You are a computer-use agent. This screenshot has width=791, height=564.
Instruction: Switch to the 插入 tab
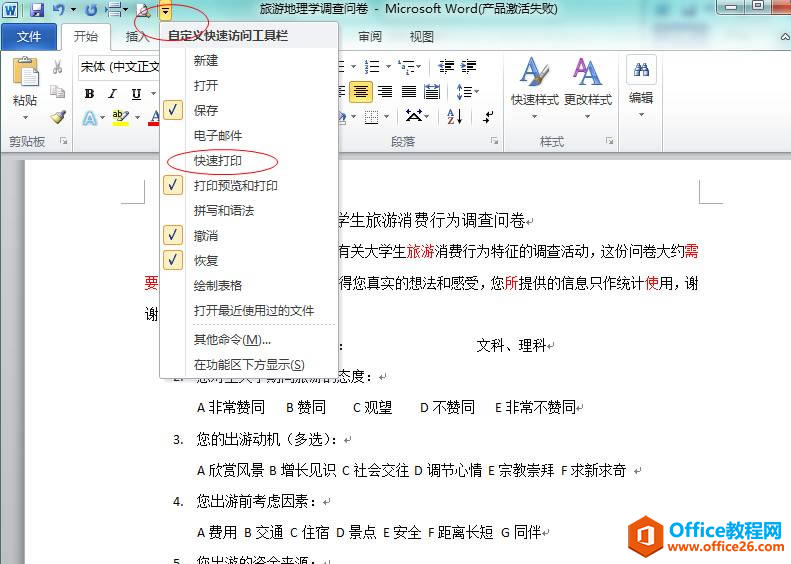pos(136,36)
